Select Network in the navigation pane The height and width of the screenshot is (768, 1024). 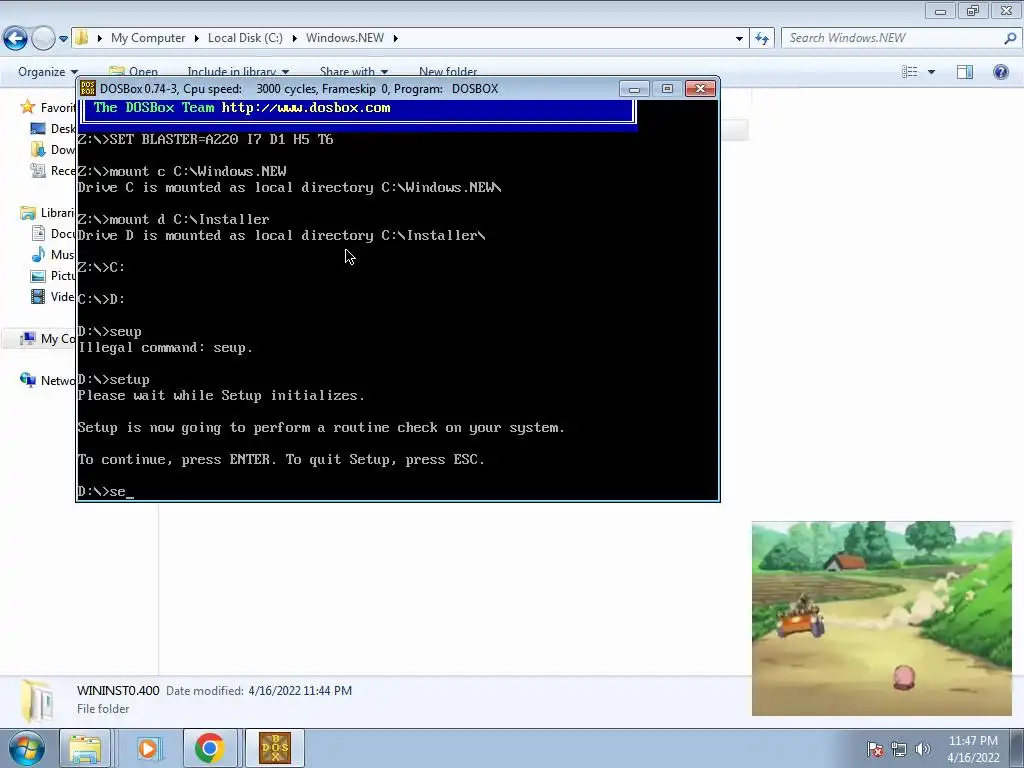pos(47,380)
